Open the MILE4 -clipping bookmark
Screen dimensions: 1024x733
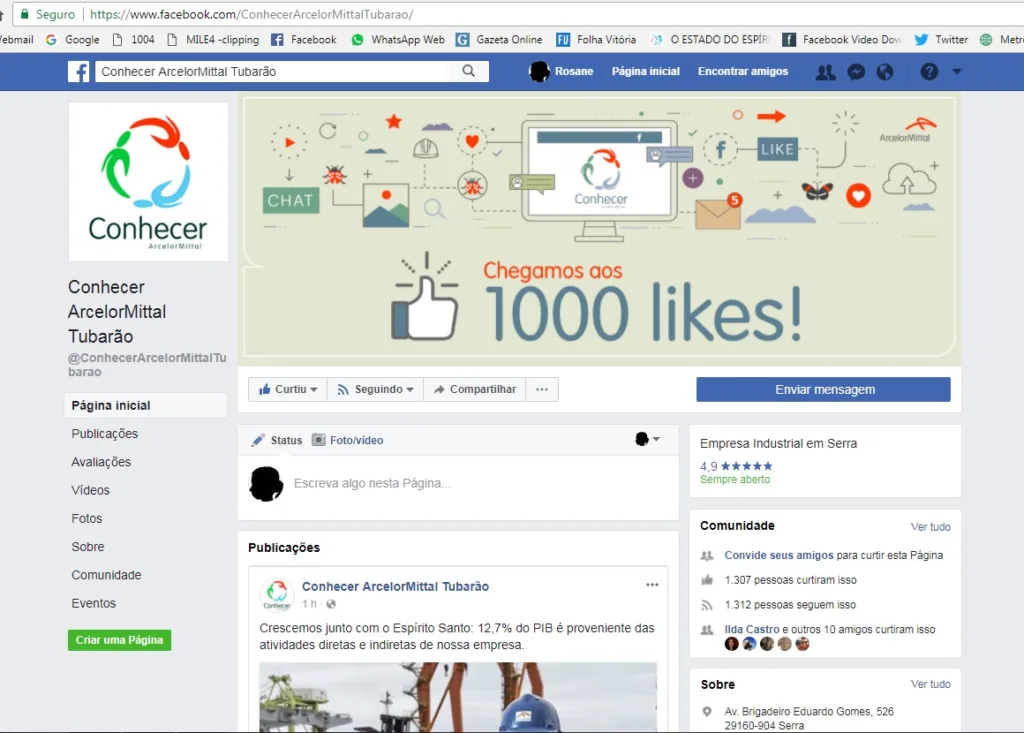pyautogui.click(x=213, y=40)
